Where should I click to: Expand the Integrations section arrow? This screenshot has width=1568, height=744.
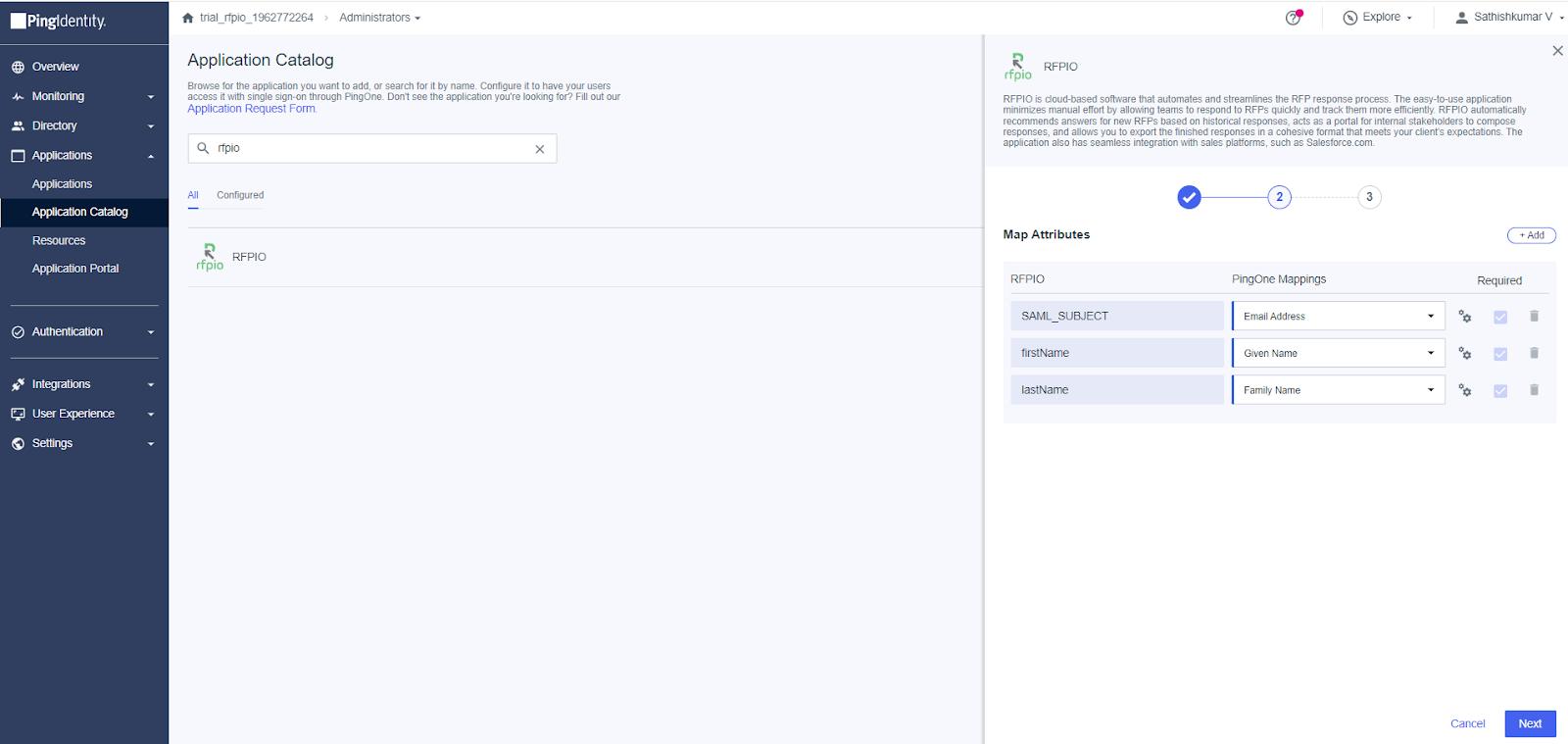(x=151, y=385)
